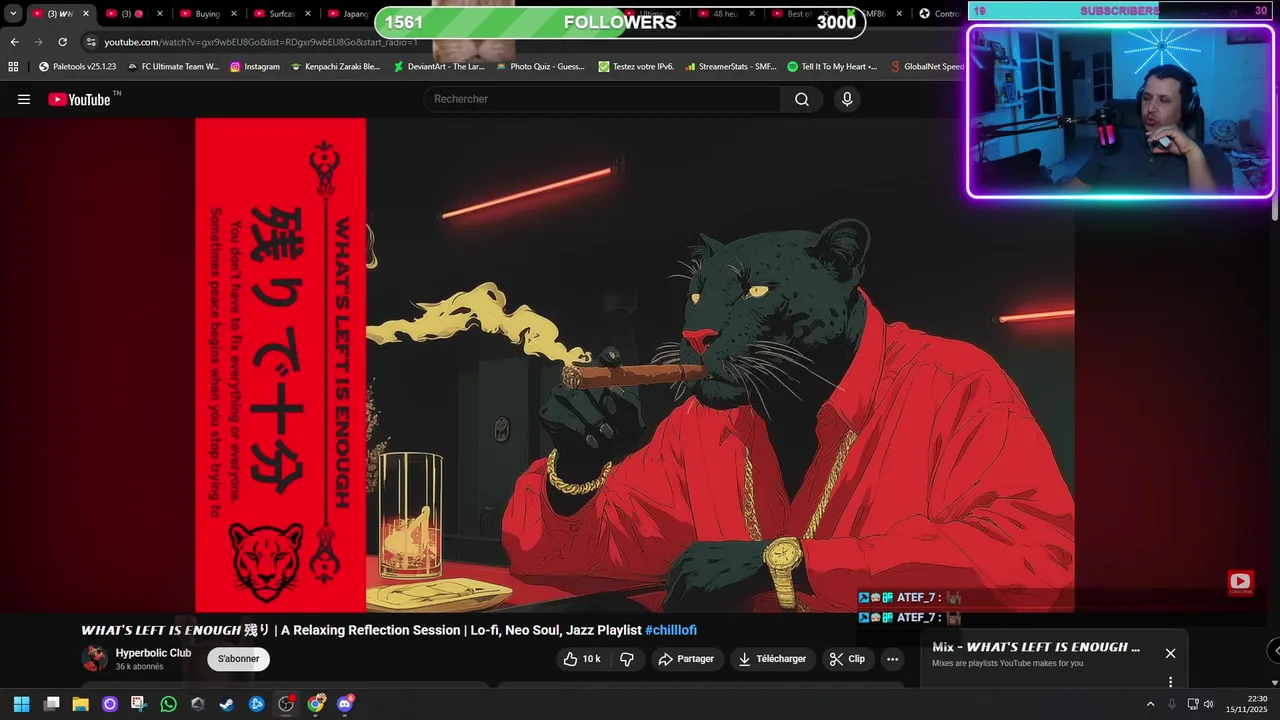Image resolution: width=1280 pixels, height=720 pixels.
Task: Open the YouTube hamburger guide menu
Action: click(x=24, y=99)
